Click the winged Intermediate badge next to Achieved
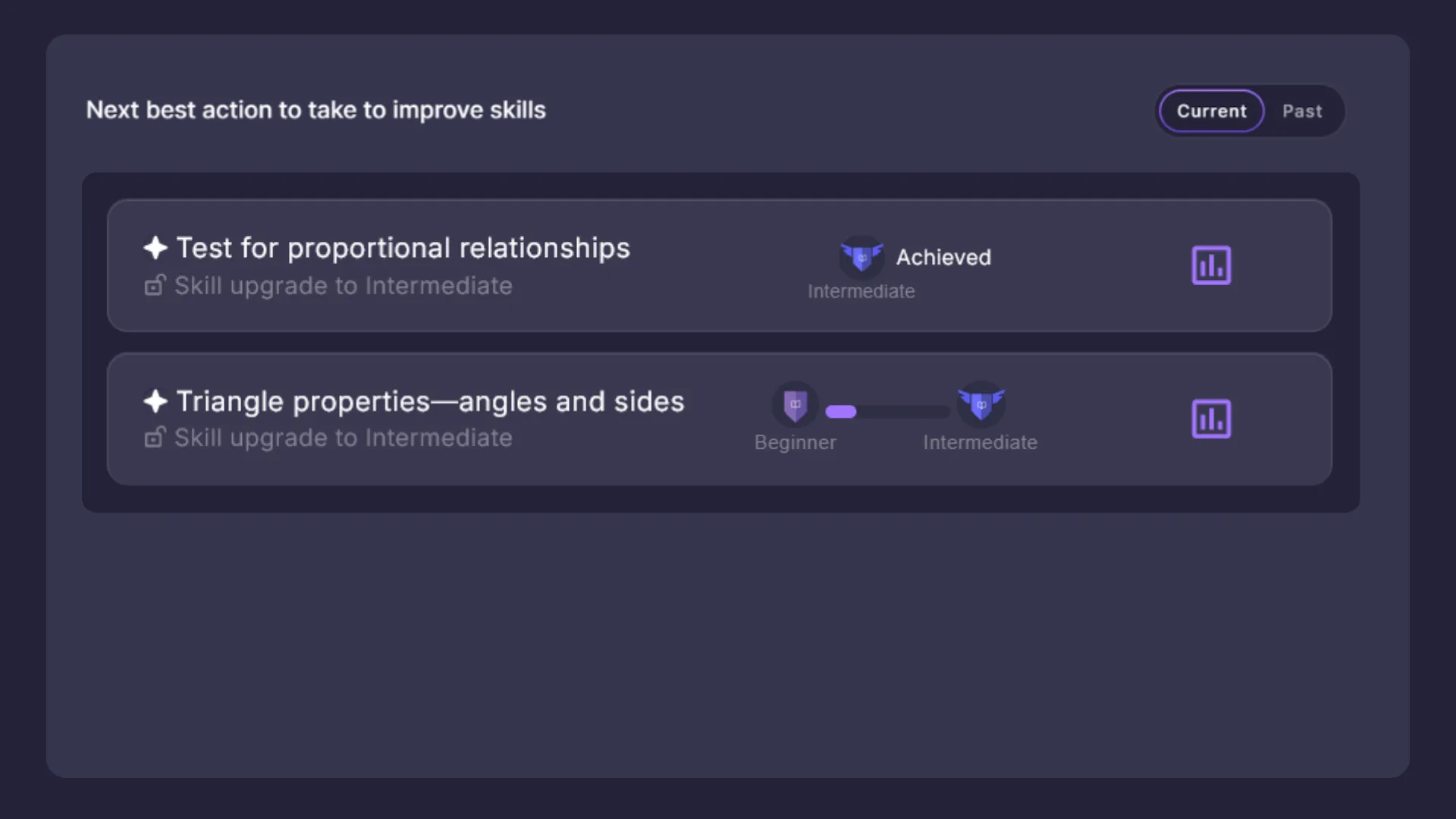The height and width of the screenshot is (819, 1456). tap(861, 257)
